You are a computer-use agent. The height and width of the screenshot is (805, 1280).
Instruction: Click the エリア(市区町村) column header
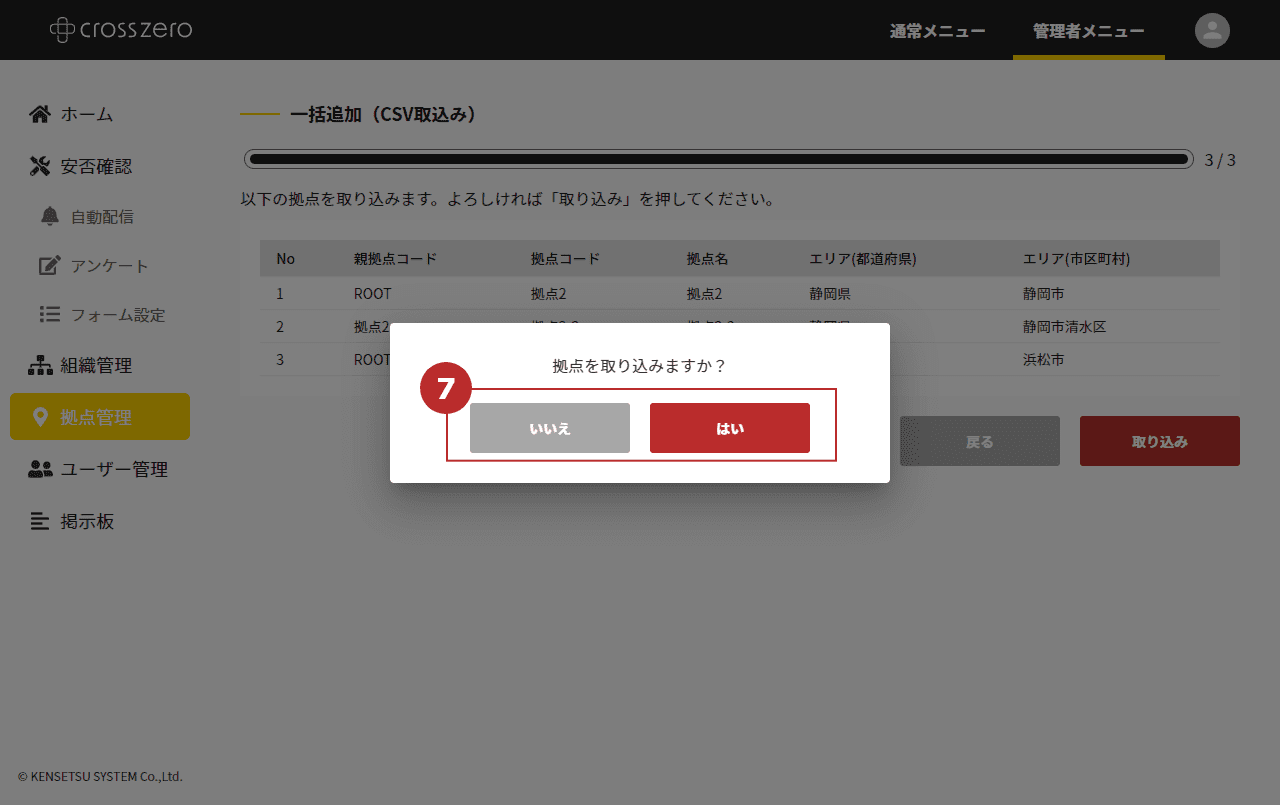1076,259
